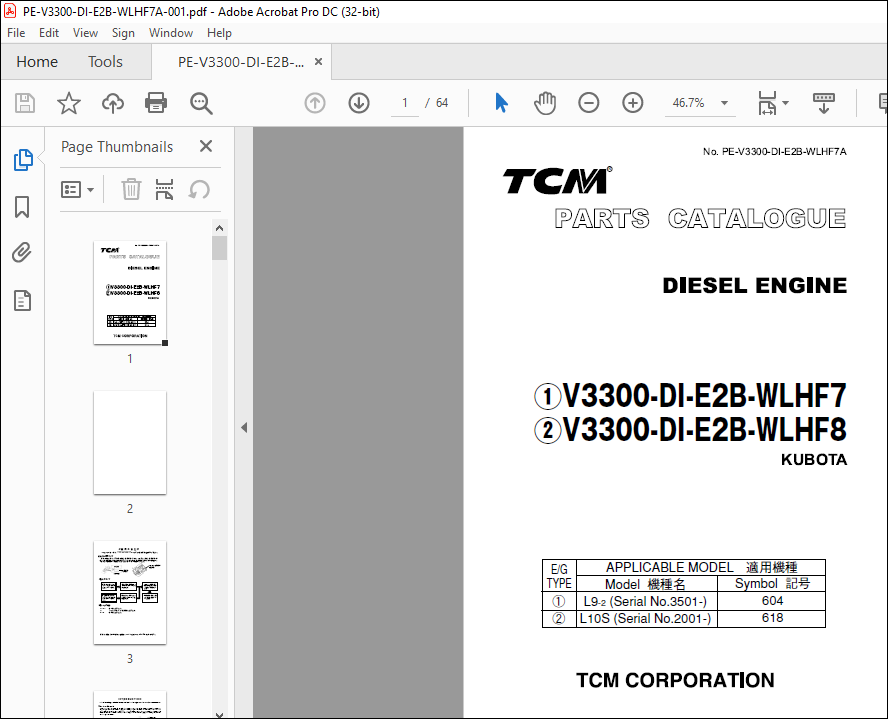This screenshot has width=888, height=719.
Task: Click the symbol 618 table cell
Action: pos(772,619)
